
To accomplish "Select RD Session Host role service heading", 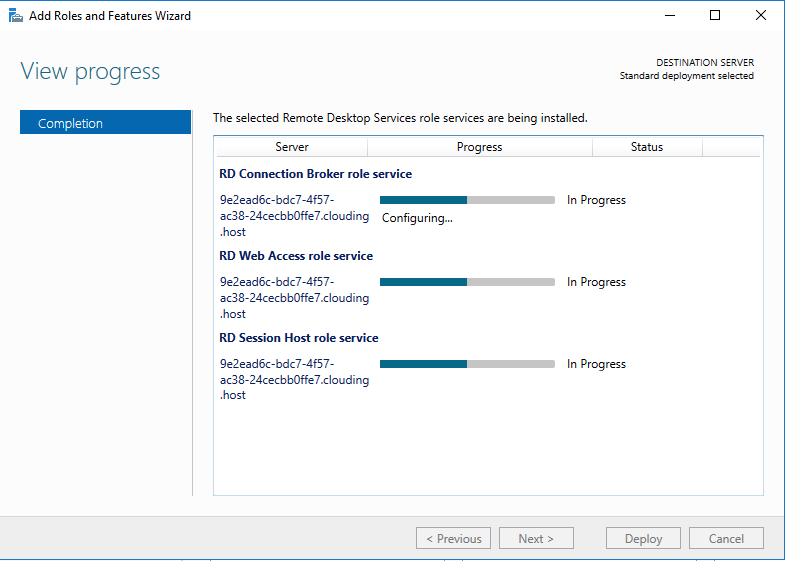I will point(298,338).
